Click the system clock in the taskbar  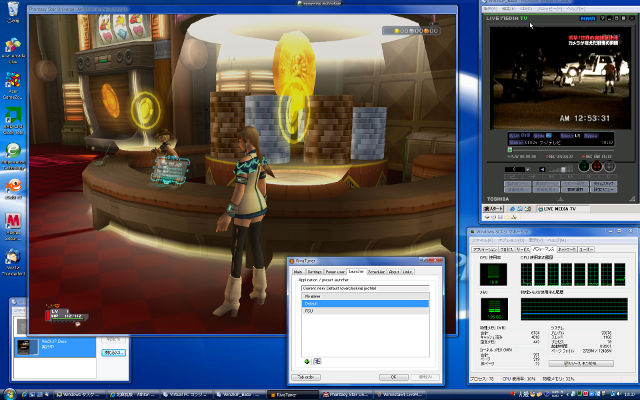[629, 395]
